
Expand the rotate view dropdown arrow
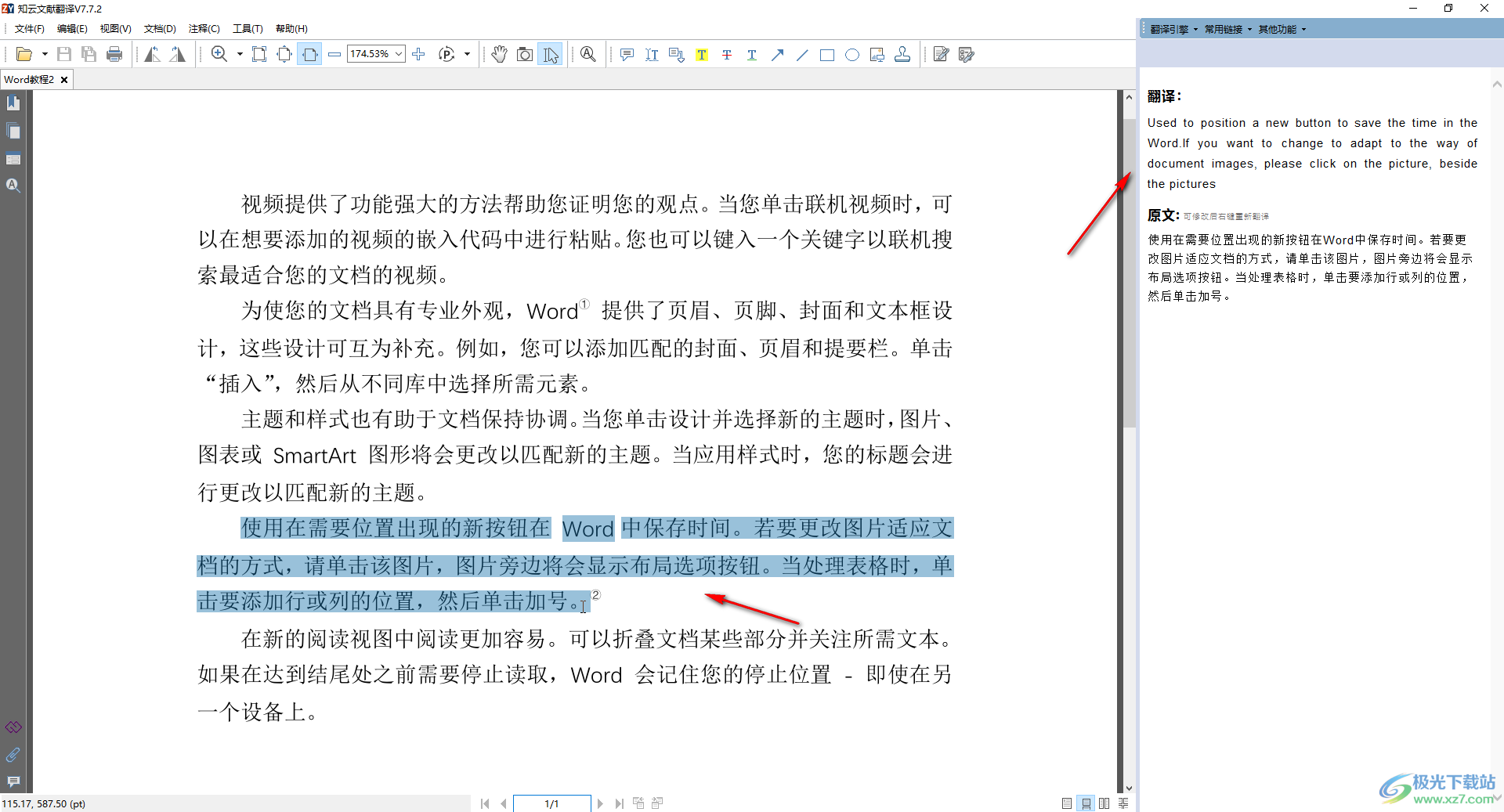click(x=468, y=54)
